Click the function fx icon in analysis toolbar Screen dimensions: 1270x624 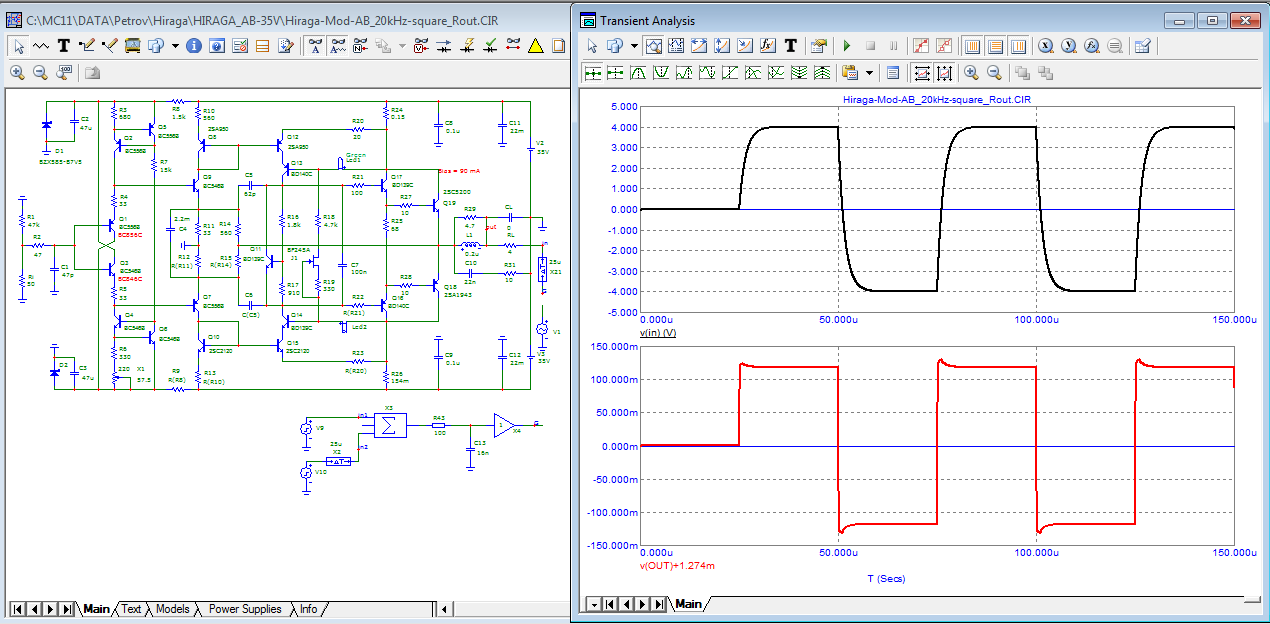tap(768, 45)
